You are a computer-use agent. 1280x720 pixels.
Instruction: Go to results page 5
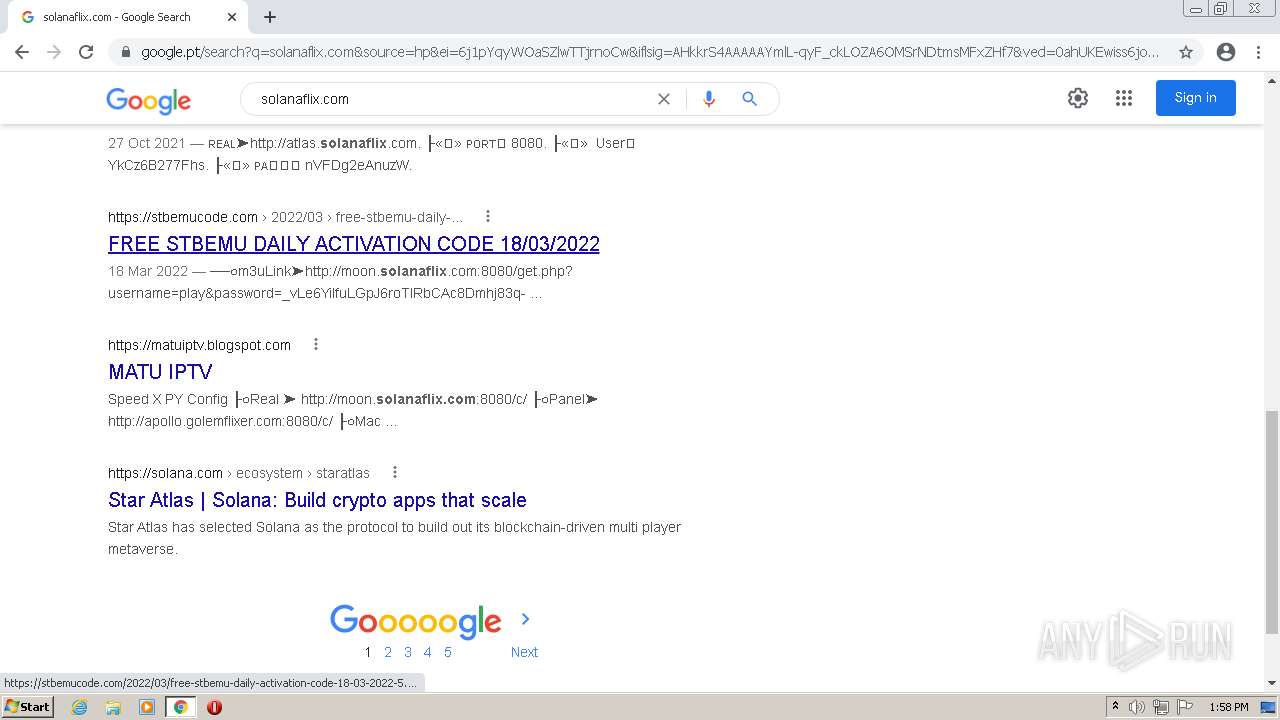point(447,652)
